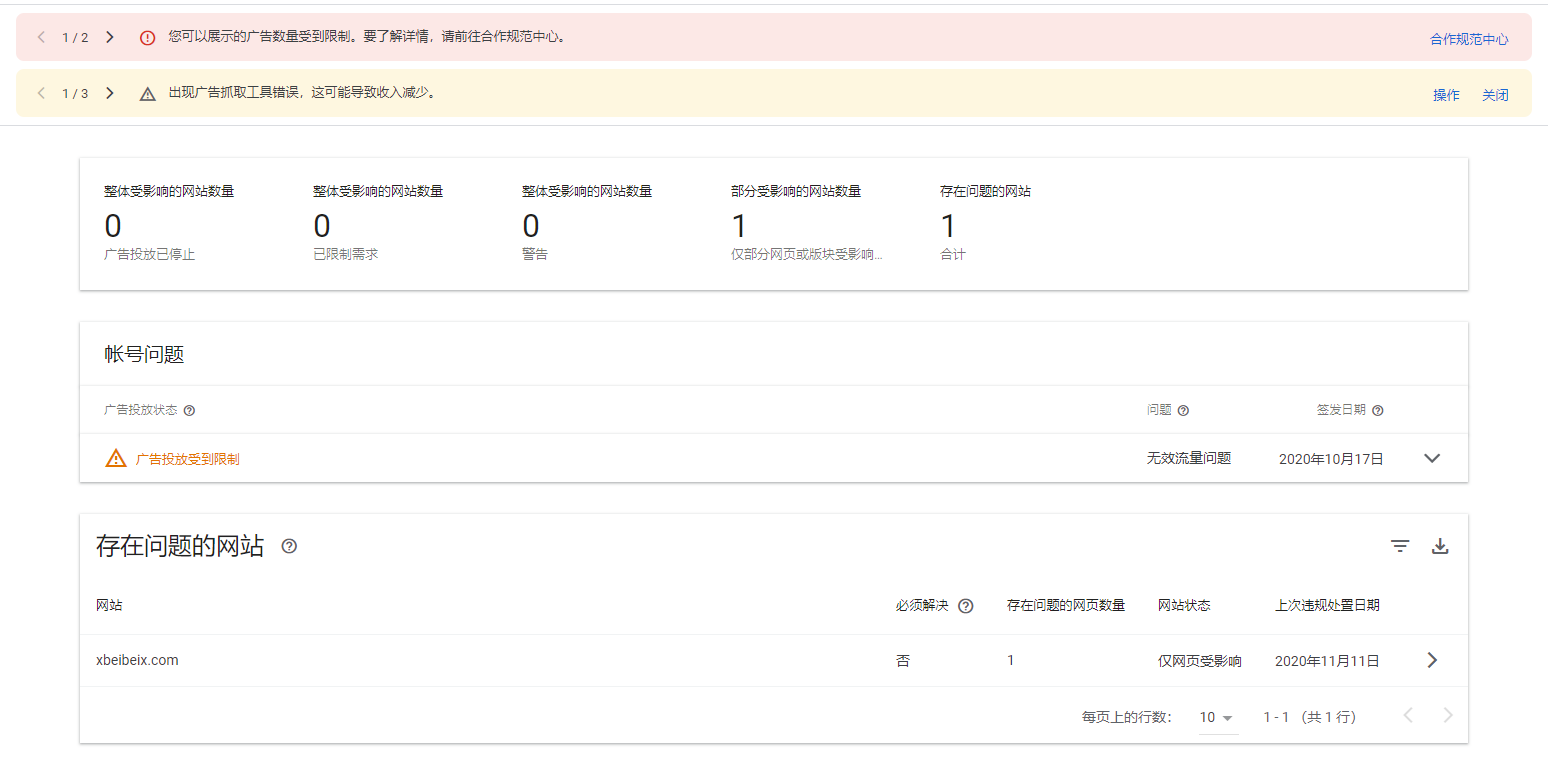Click the 广告投放已停止 summary count
1548x775 pixels.
[113, 226]
